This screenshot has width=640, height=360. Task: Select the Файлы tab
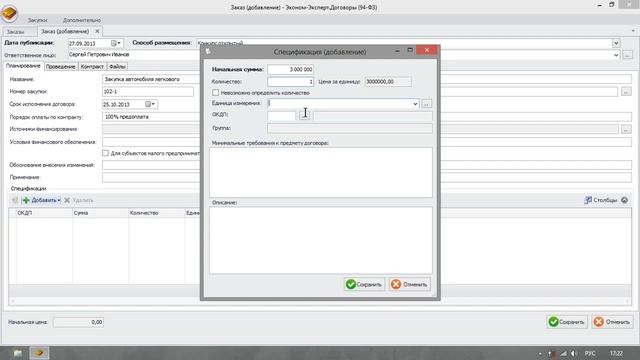(117, 67)
